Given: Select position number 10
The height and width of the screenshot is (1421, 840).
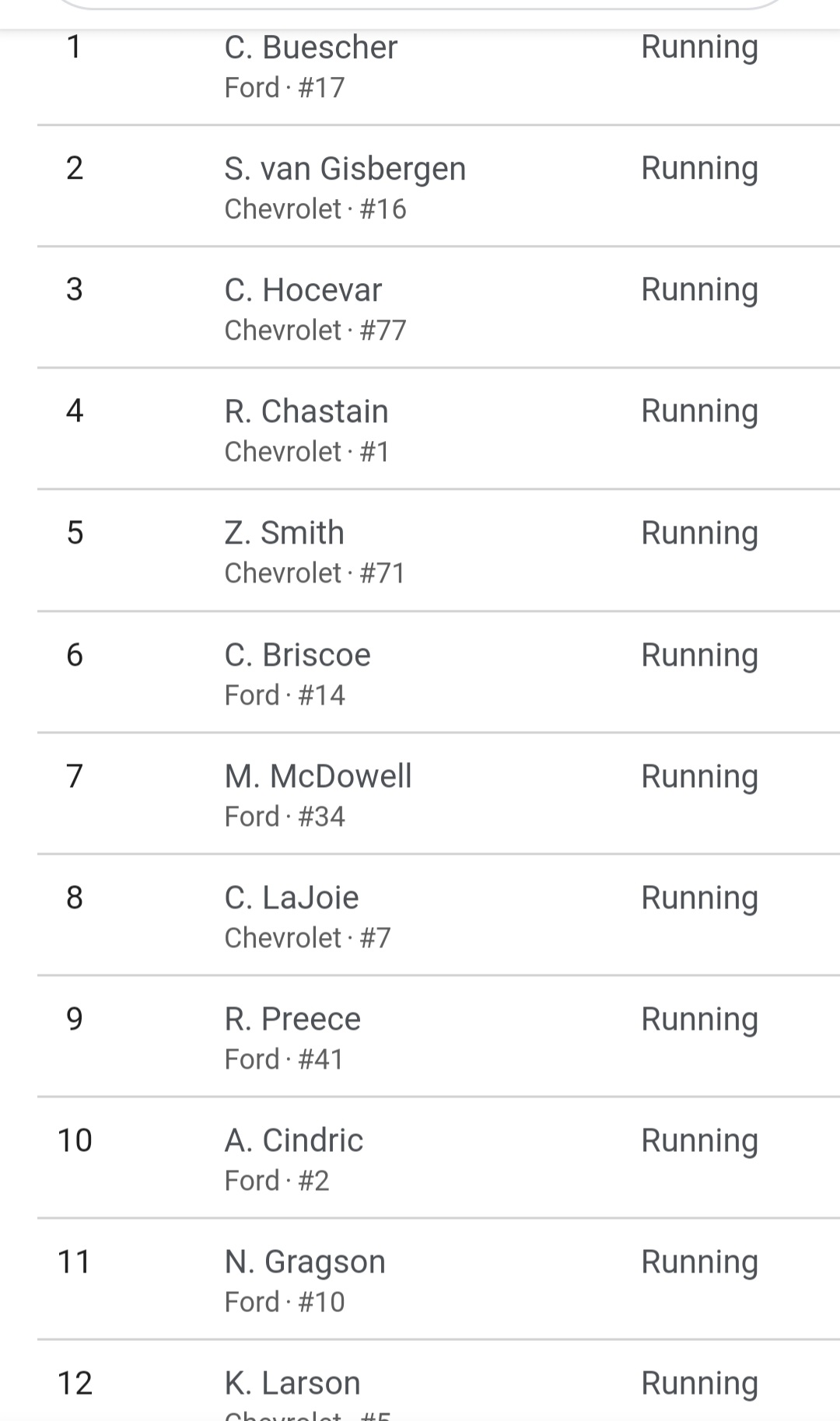Looking at the screenshot, I should point(75,1140).
